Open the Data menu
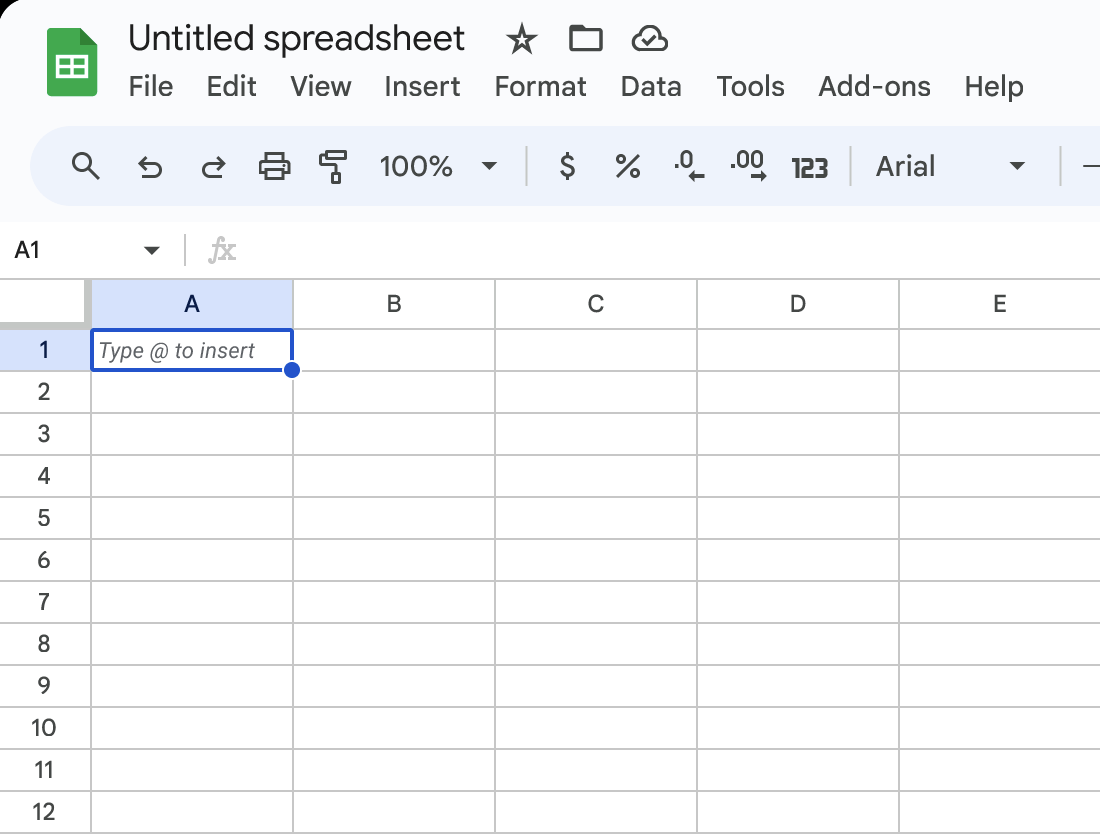This screenshot has width=1100, height=834. coord(651,87)
